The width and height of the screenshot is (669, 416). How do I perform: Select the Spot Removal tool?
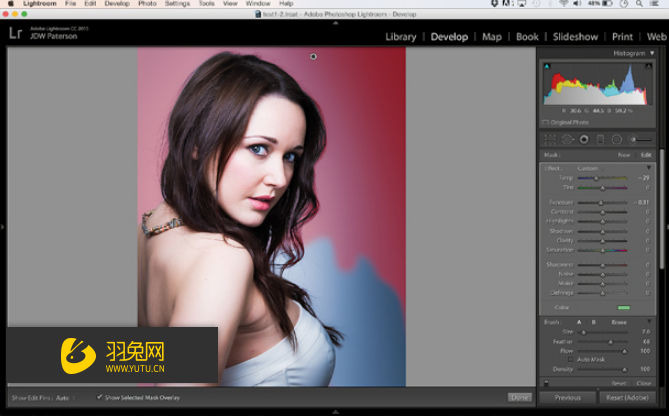click(567, 139)
